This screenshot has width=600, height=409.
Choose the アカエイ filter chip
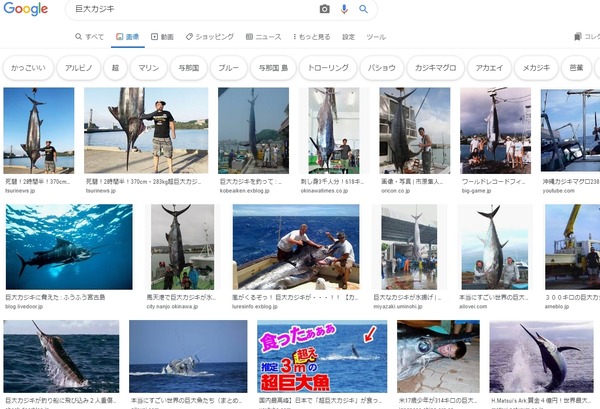(x=489, y=68)
